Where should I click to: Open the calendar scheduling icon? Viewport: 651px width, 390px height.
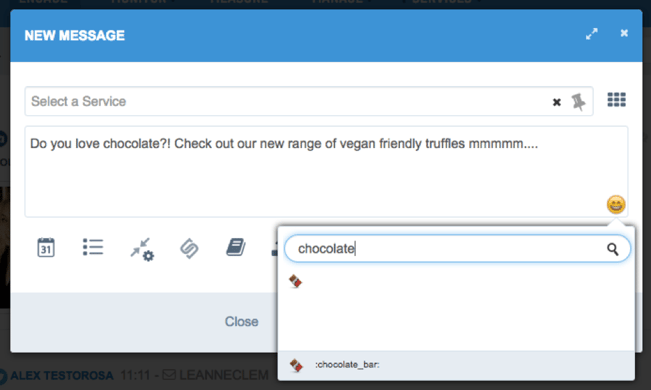point(46,248)
